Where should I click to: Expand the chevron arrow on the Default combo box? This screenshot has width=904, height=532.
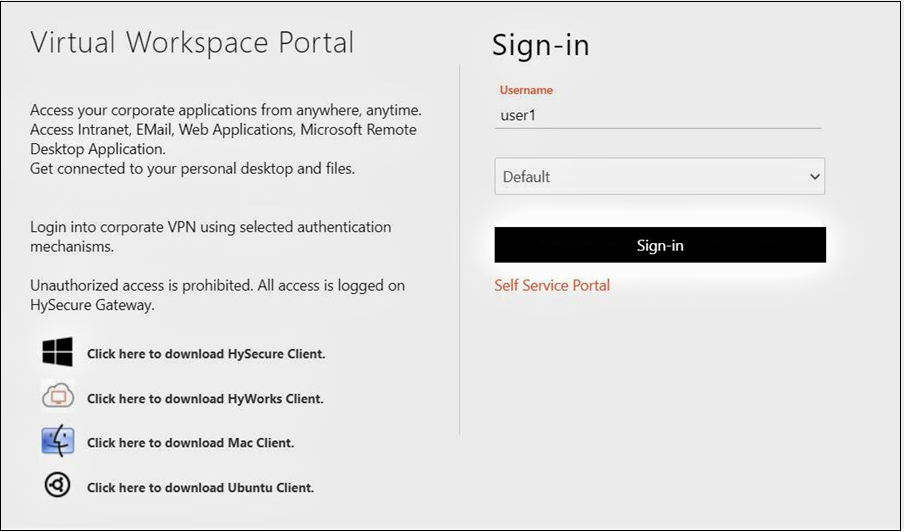815,176
